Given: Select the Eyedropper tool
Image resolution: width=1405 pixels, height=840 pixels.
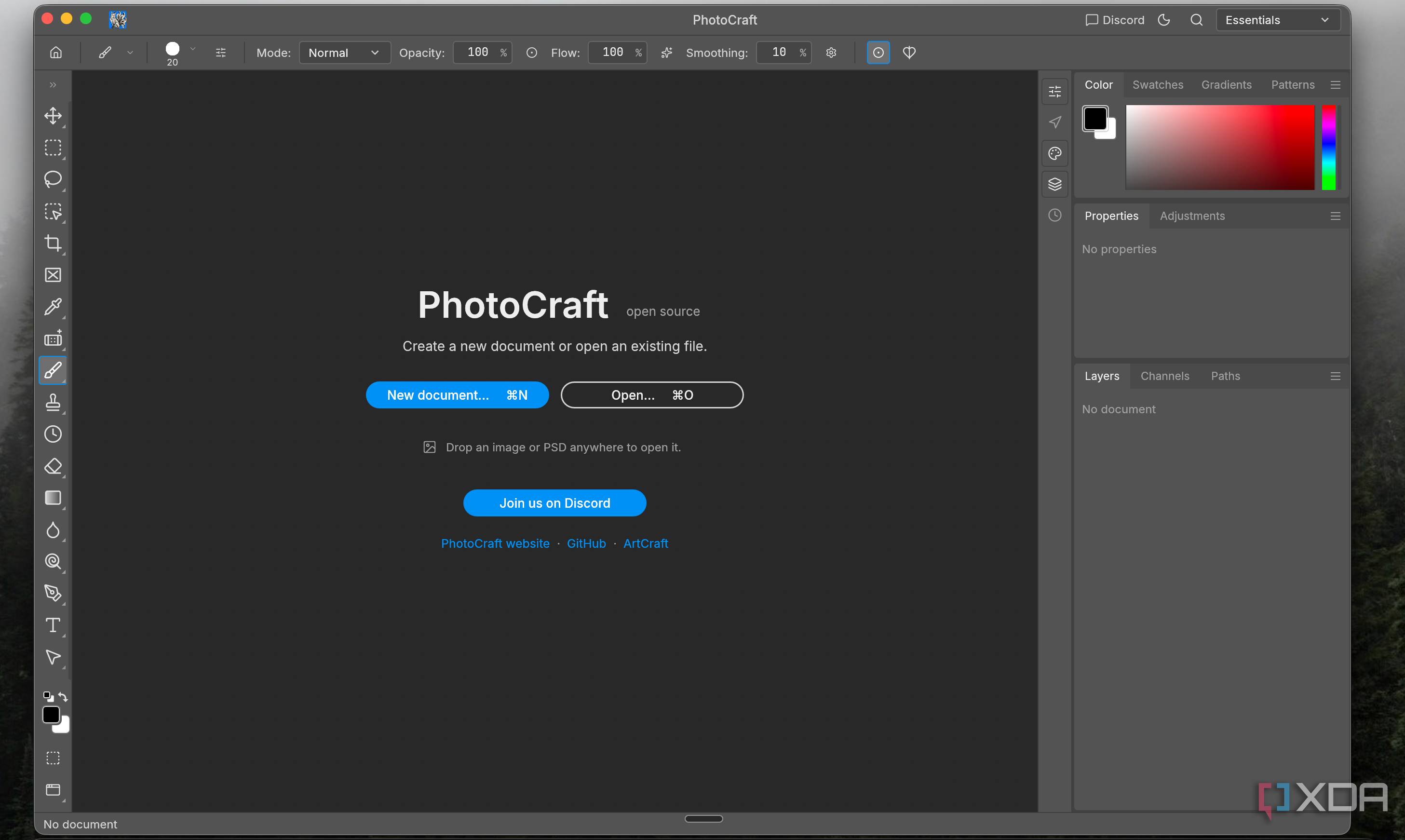Looking at the screenshot, I should [53, 307].
